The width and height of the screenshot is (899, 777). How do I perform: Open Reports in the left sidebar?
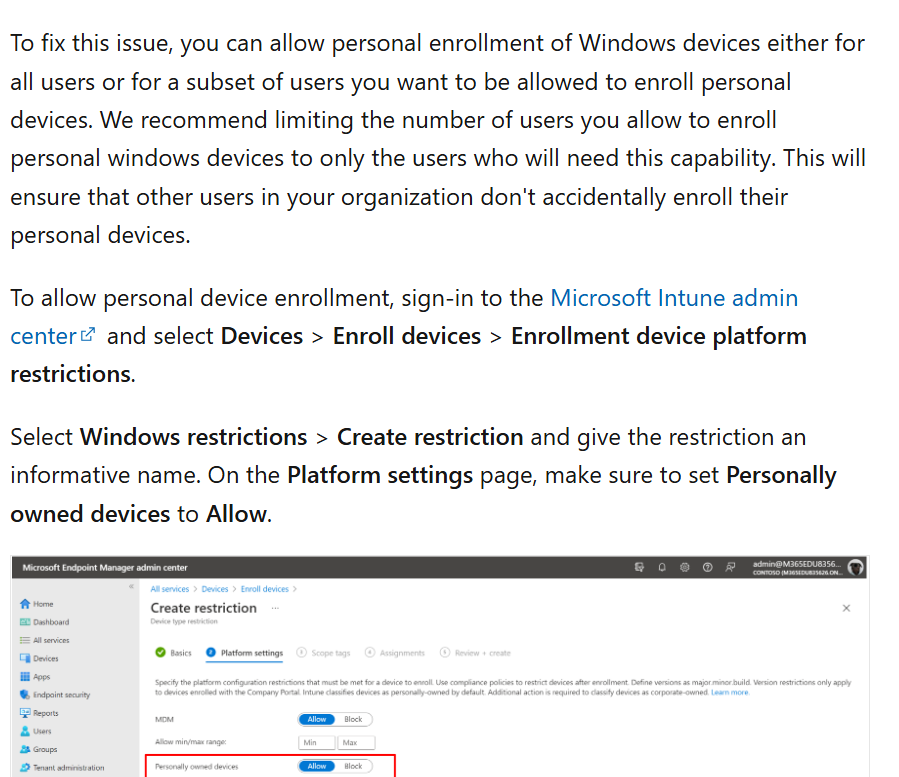coord(39,713)
